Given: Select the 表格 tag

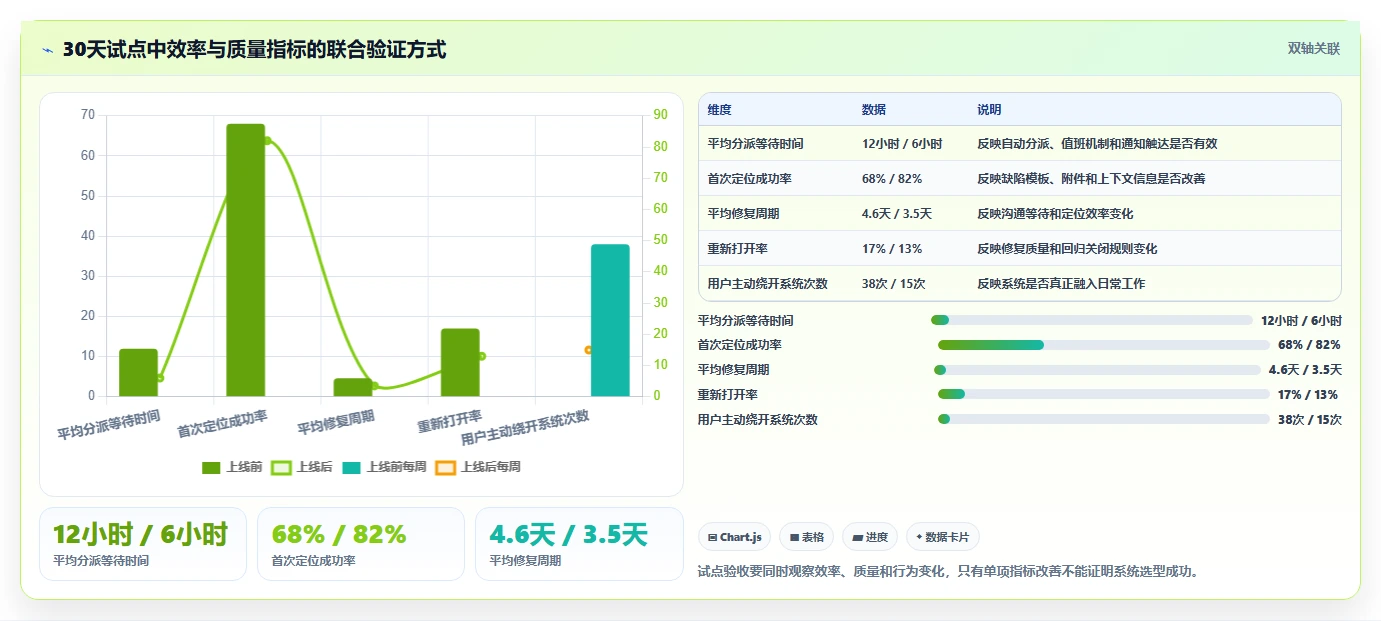Looking at the screenshot, I should click(806, 537).
